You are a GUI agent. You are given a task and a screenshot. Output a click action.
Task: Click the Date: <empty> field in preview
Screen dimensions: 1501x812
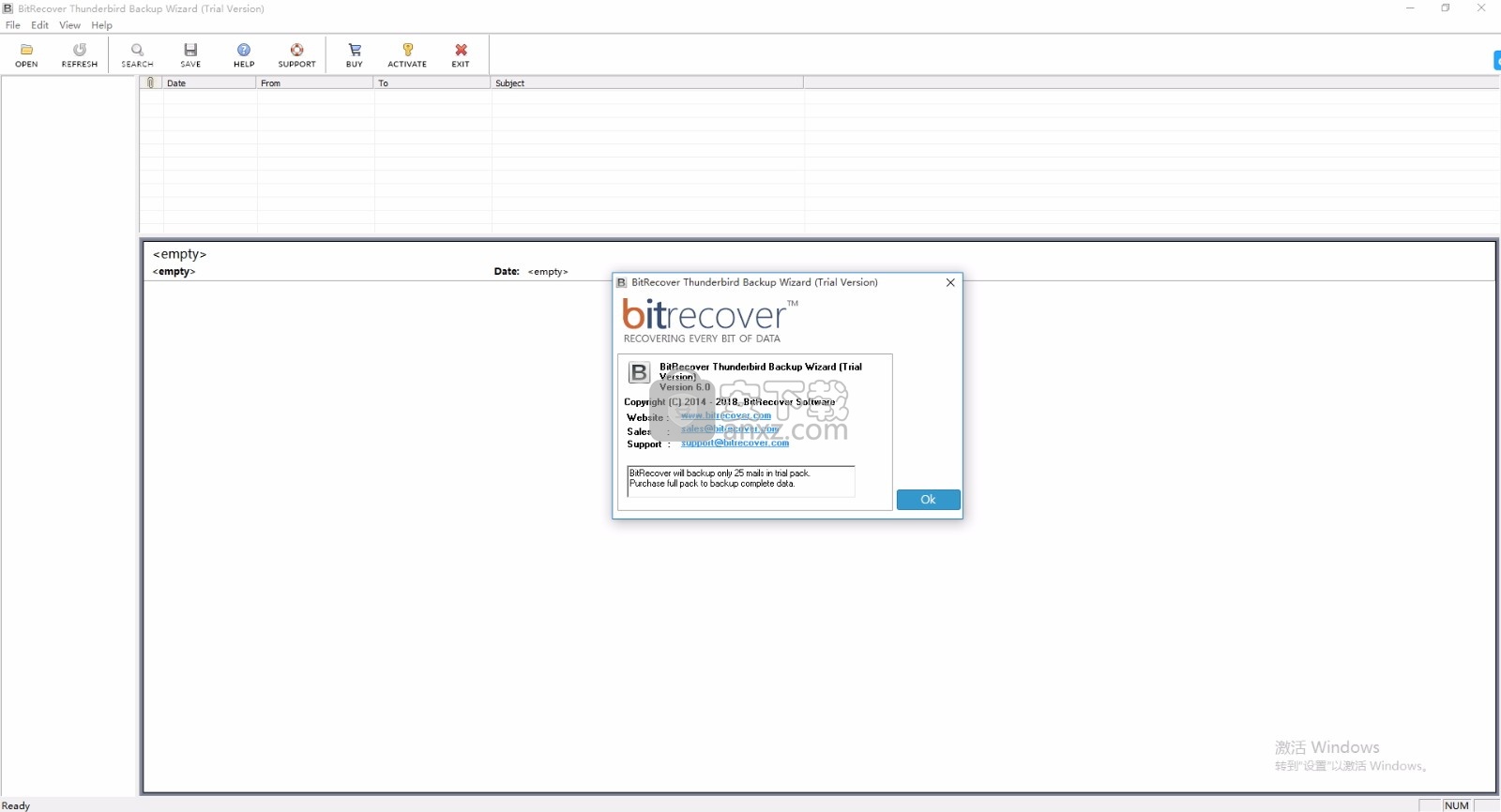pyautogui.click(x=531, y=271)
